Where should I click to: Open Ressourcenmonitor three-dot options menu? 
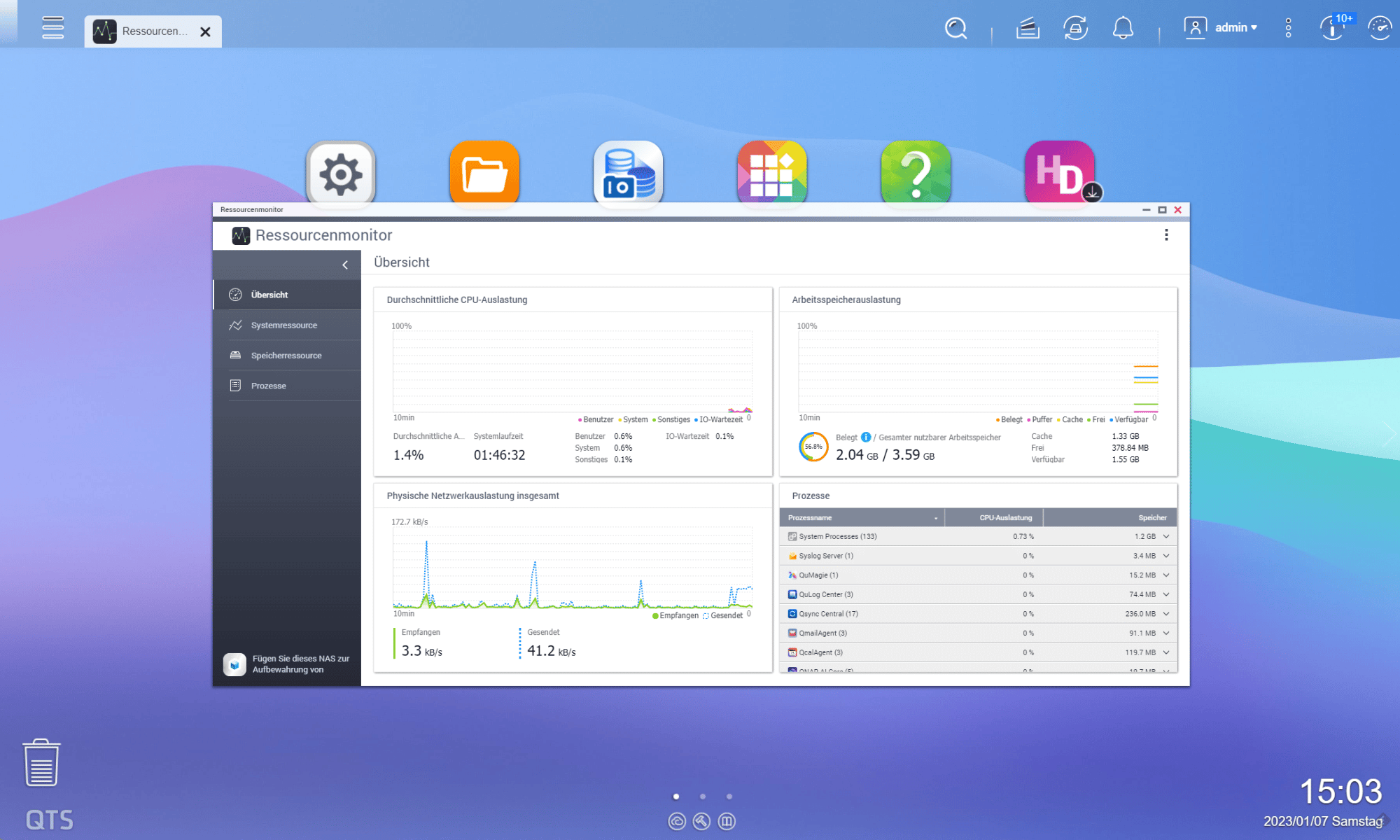click(1166, 235)
